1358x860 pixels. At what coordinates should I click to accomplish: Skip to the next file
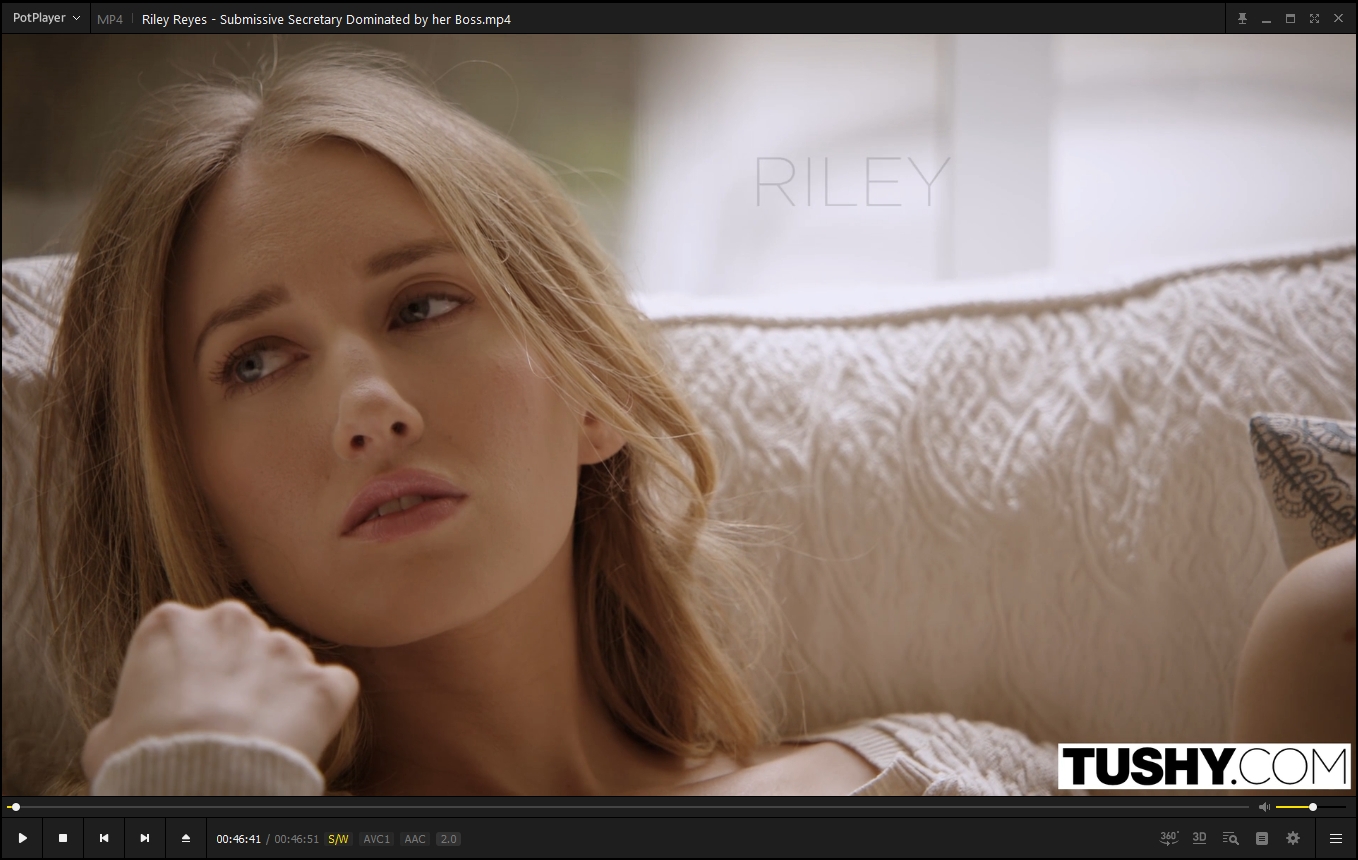pyautogui.click(x=145, y=838)
